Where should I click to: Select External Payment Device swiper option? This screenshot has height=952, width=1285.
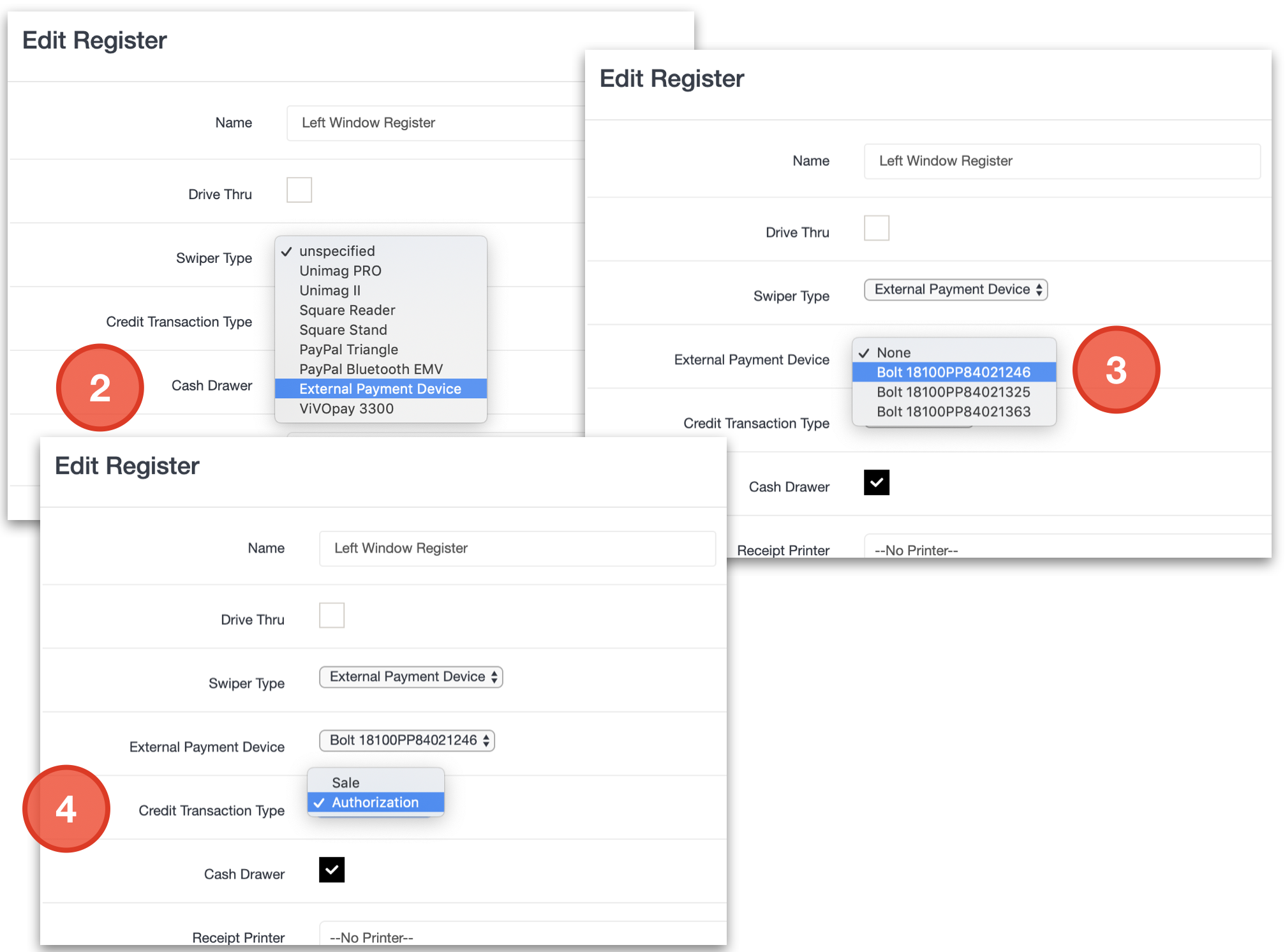point(380,389)
